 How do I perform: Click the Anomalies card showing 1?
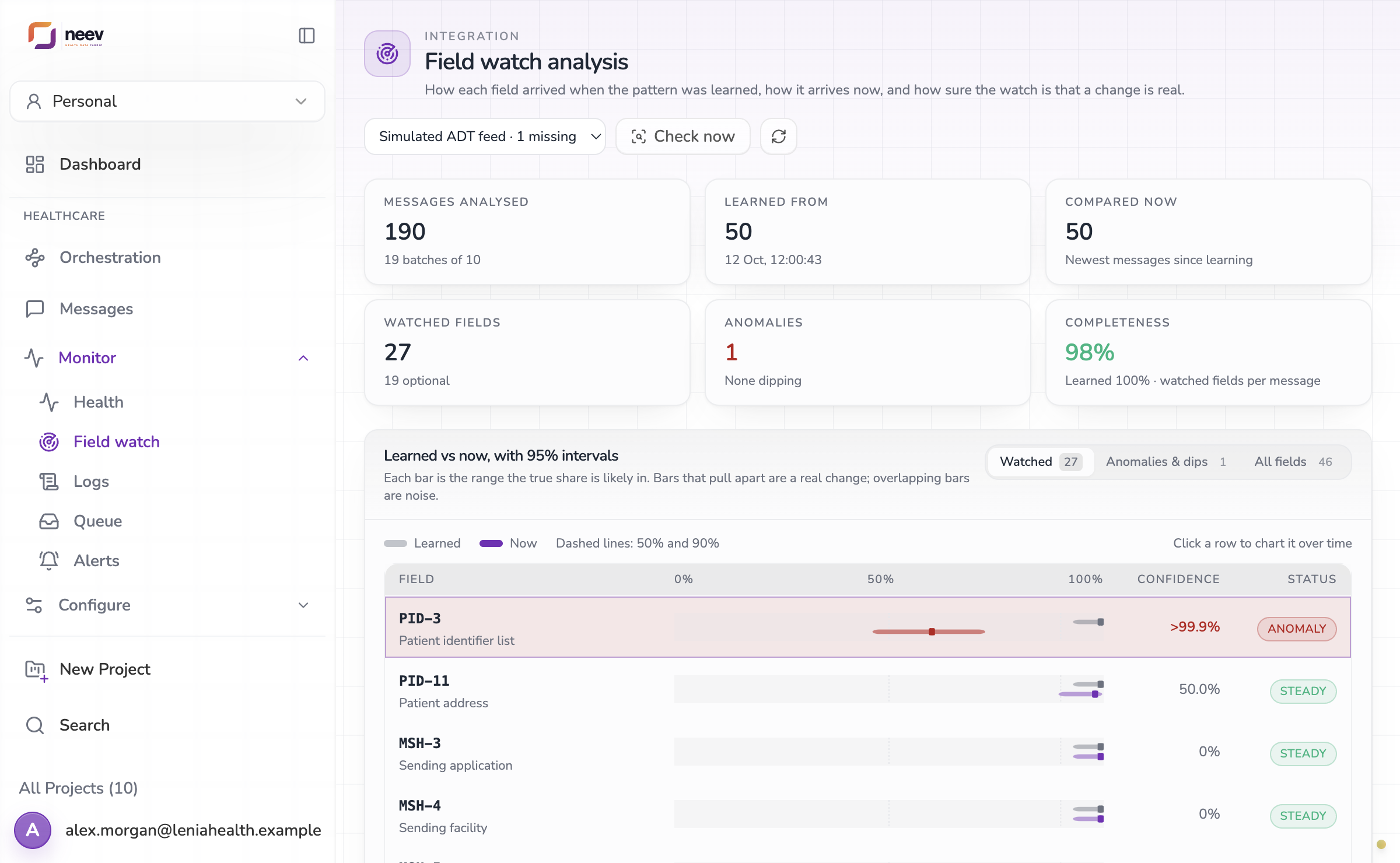pyautogui.click(x=867, y=352)
